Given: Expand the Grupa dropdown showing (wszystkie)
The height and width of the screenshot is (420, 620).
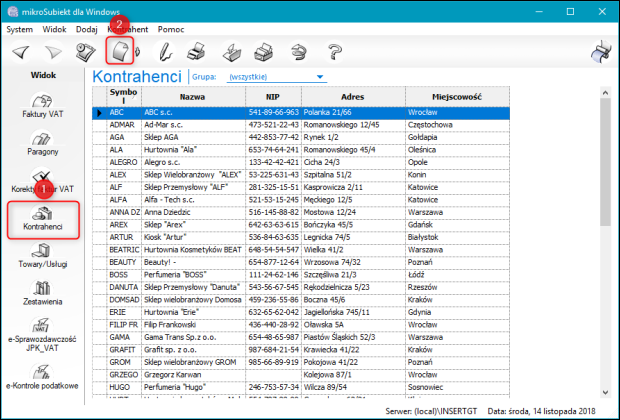Looking at the screenshot, I should pos(277,77).
